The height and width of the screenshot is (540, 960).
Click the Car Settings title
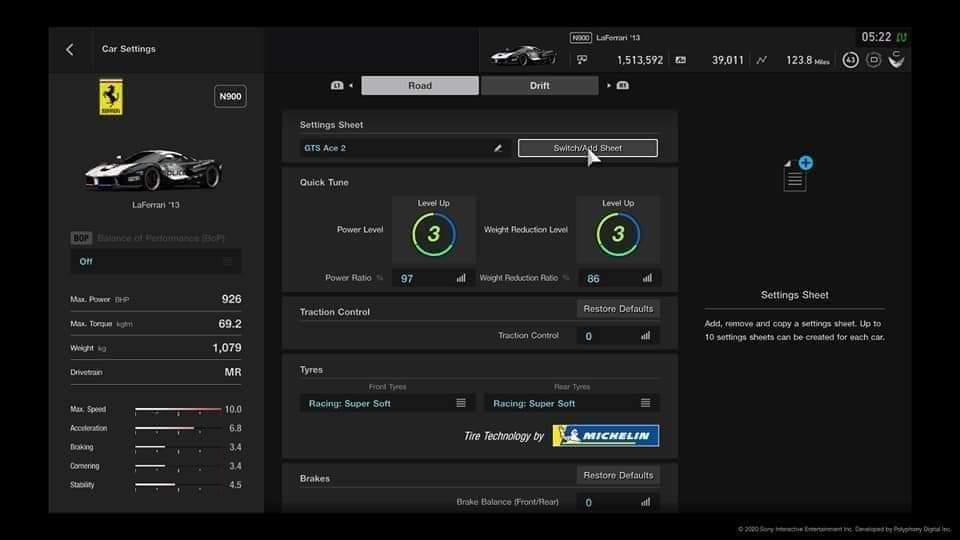coord(129,49)
